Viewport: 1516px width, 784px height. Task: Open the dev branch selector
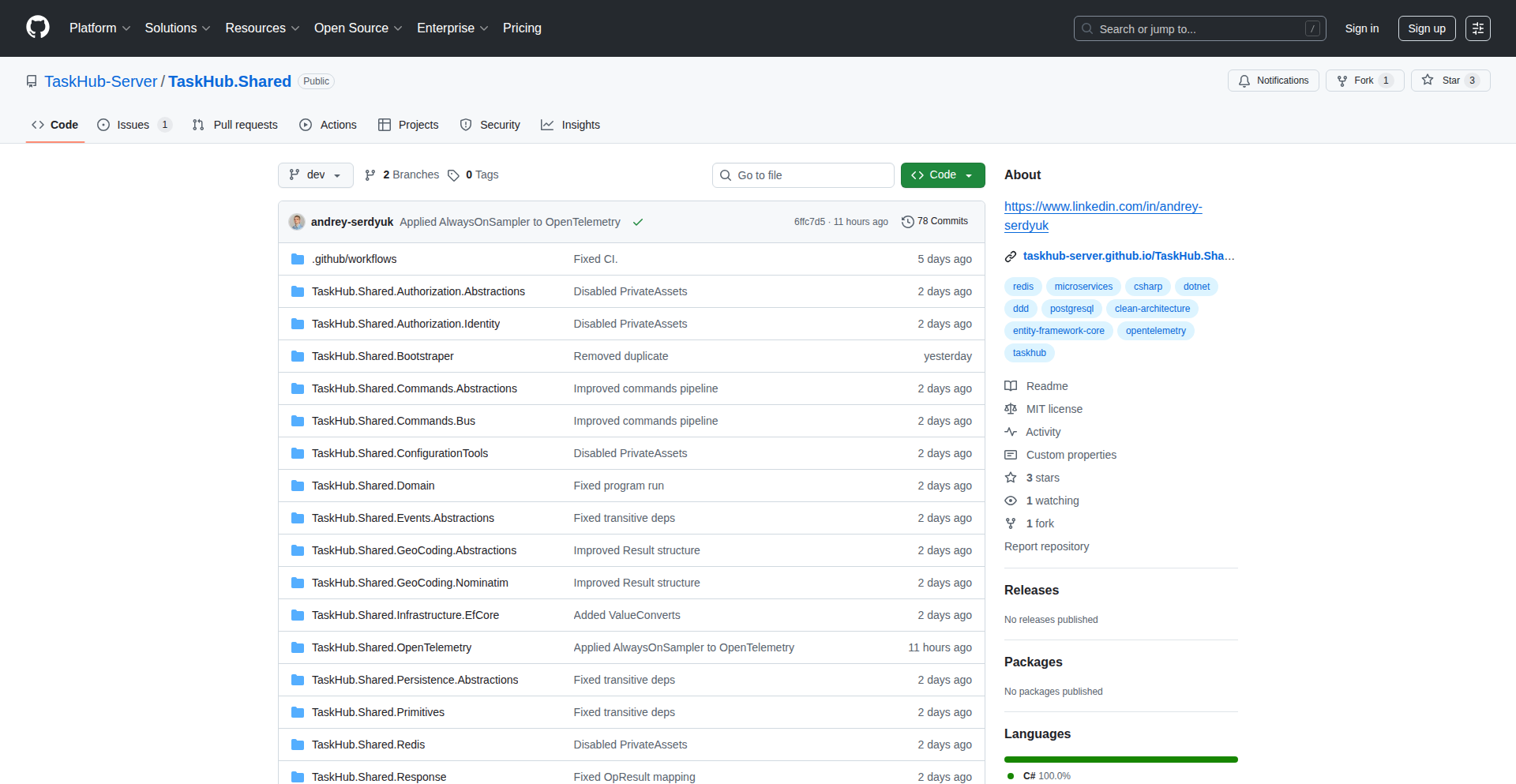click(x=315, y=174)
